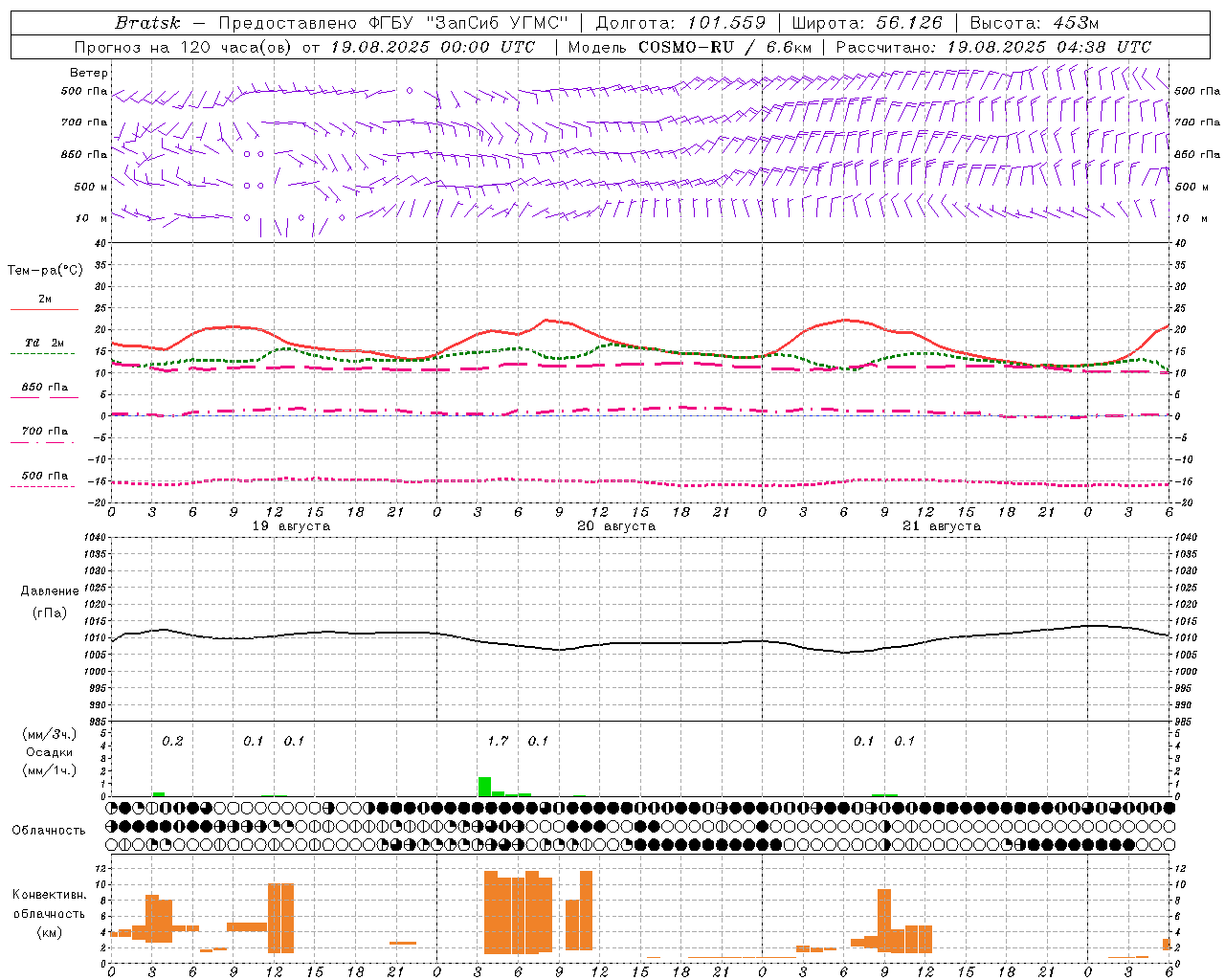Click the Осадки panel label
The height and width of the screenshot is (980, 1225).
tap(50, 752)
